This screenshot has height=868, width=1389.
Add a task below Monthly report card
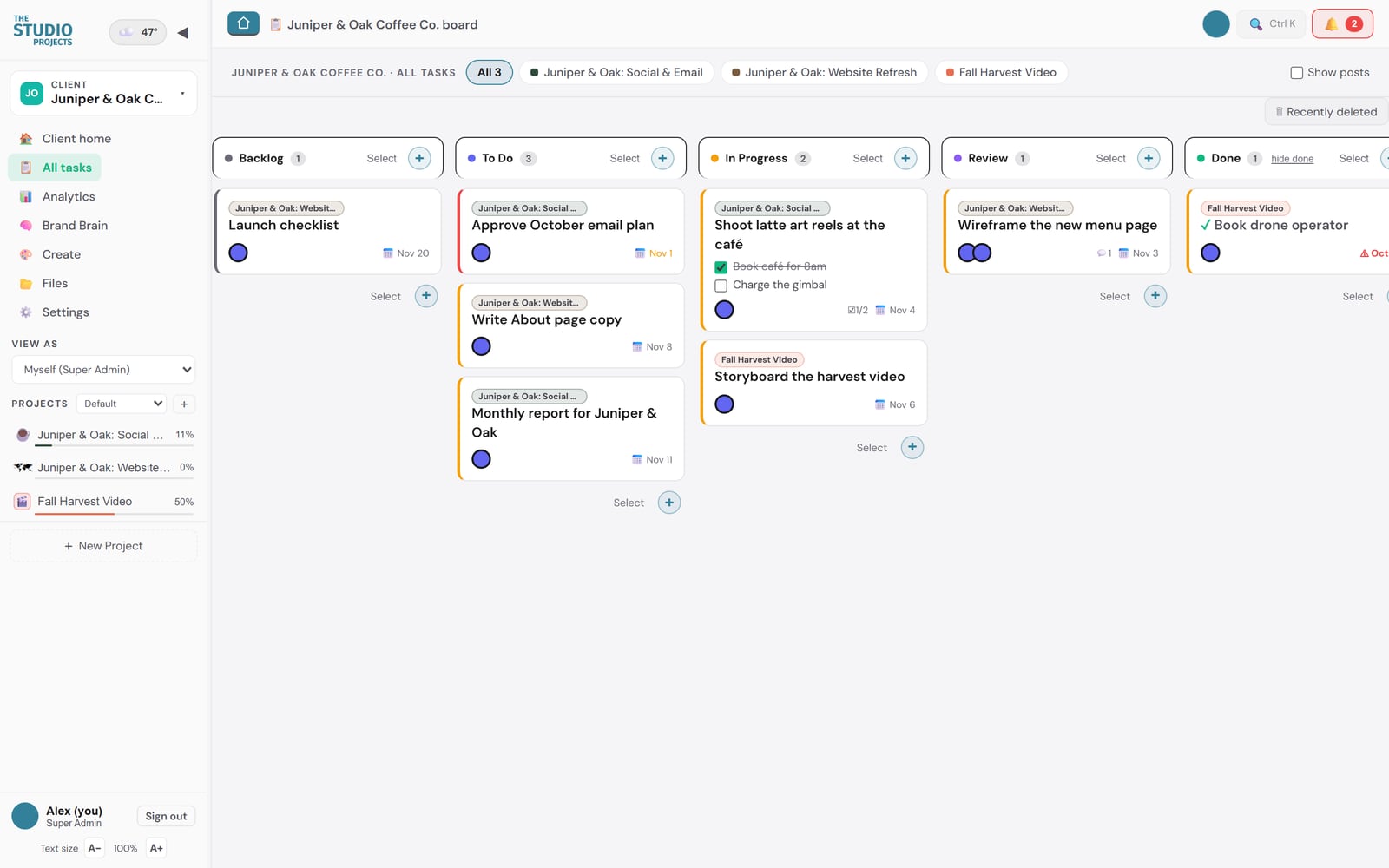pyautogui.click(x=669, y=503)
